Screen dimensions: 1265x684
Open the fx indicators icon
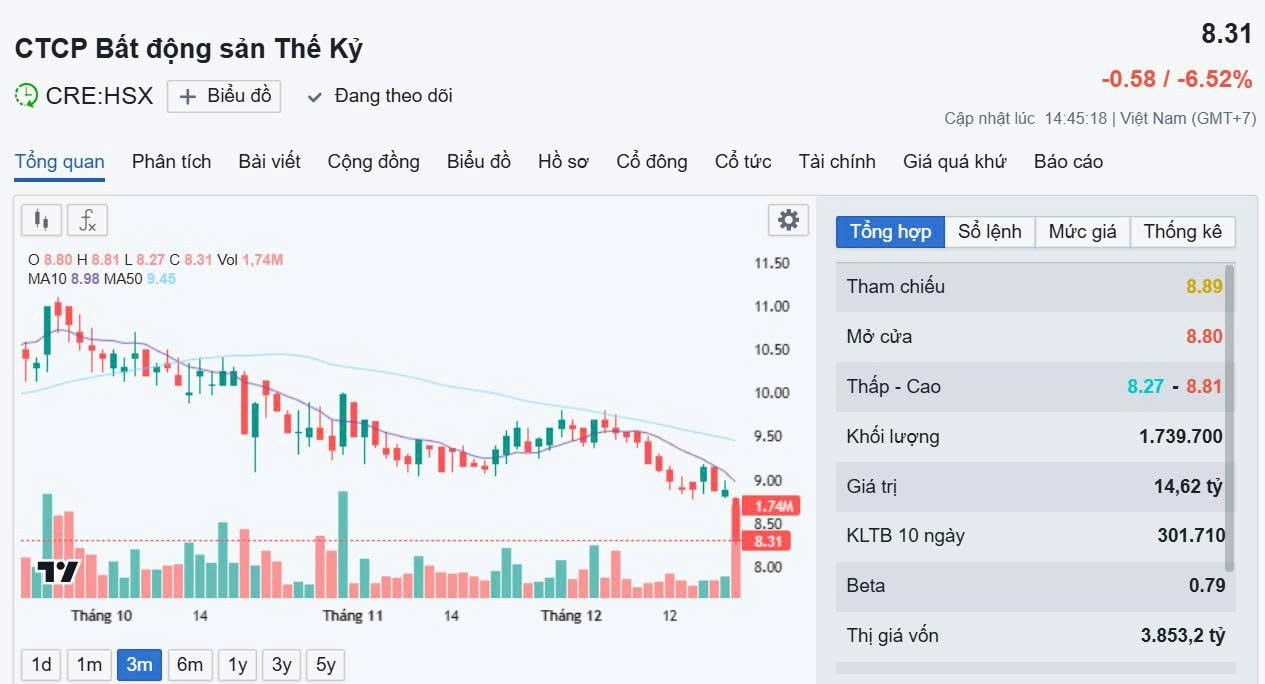tap(89, 220)
